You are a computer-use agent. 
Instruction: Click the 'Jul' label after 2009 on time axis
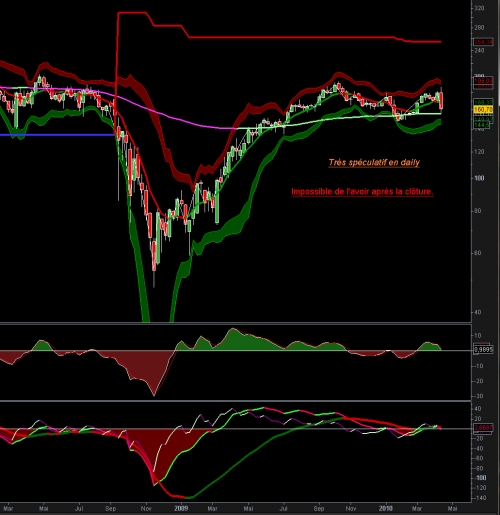click(x=283, y=508)
